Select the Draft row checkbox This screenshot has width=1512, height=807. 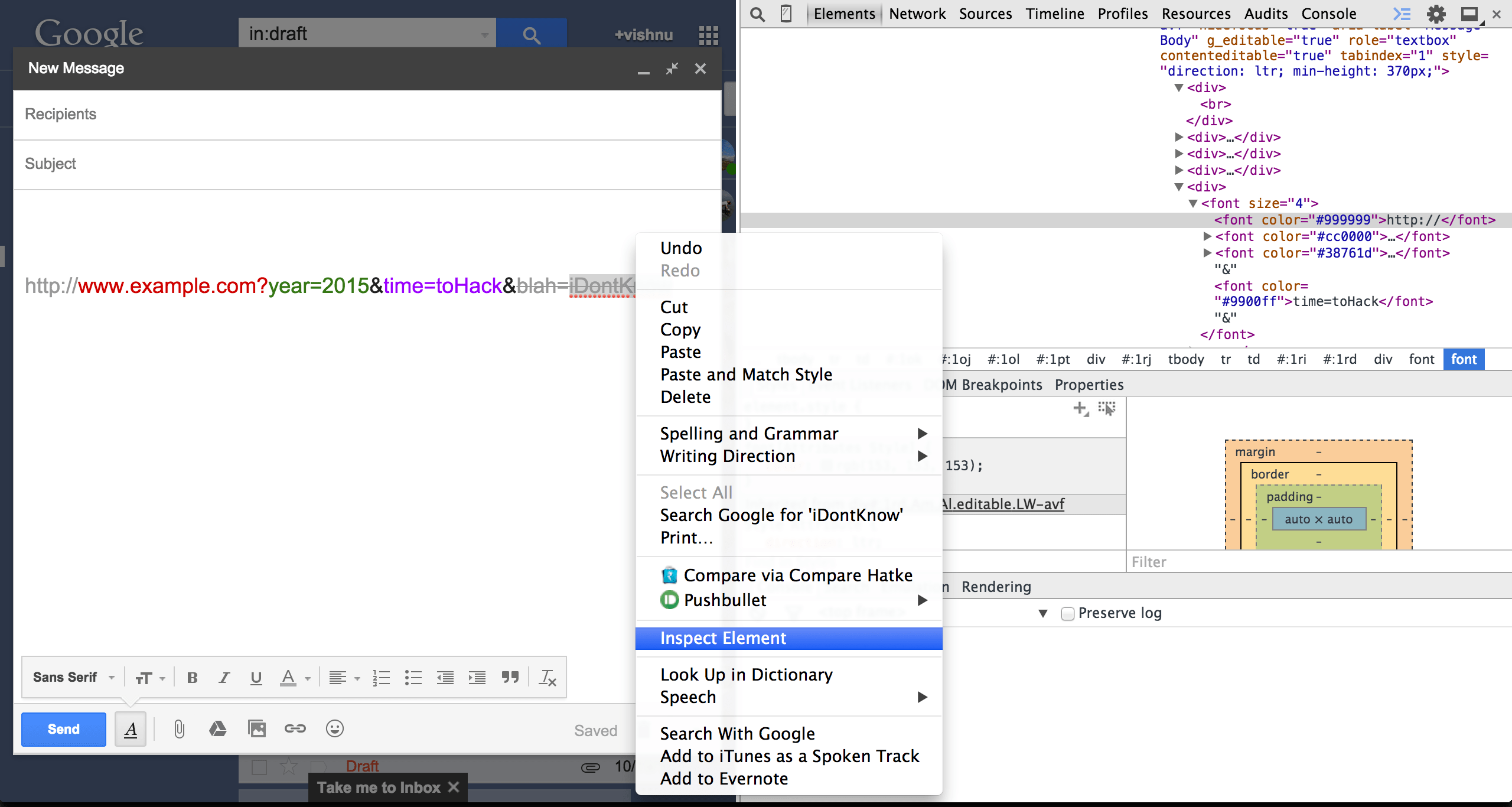[x=259, y=767]
